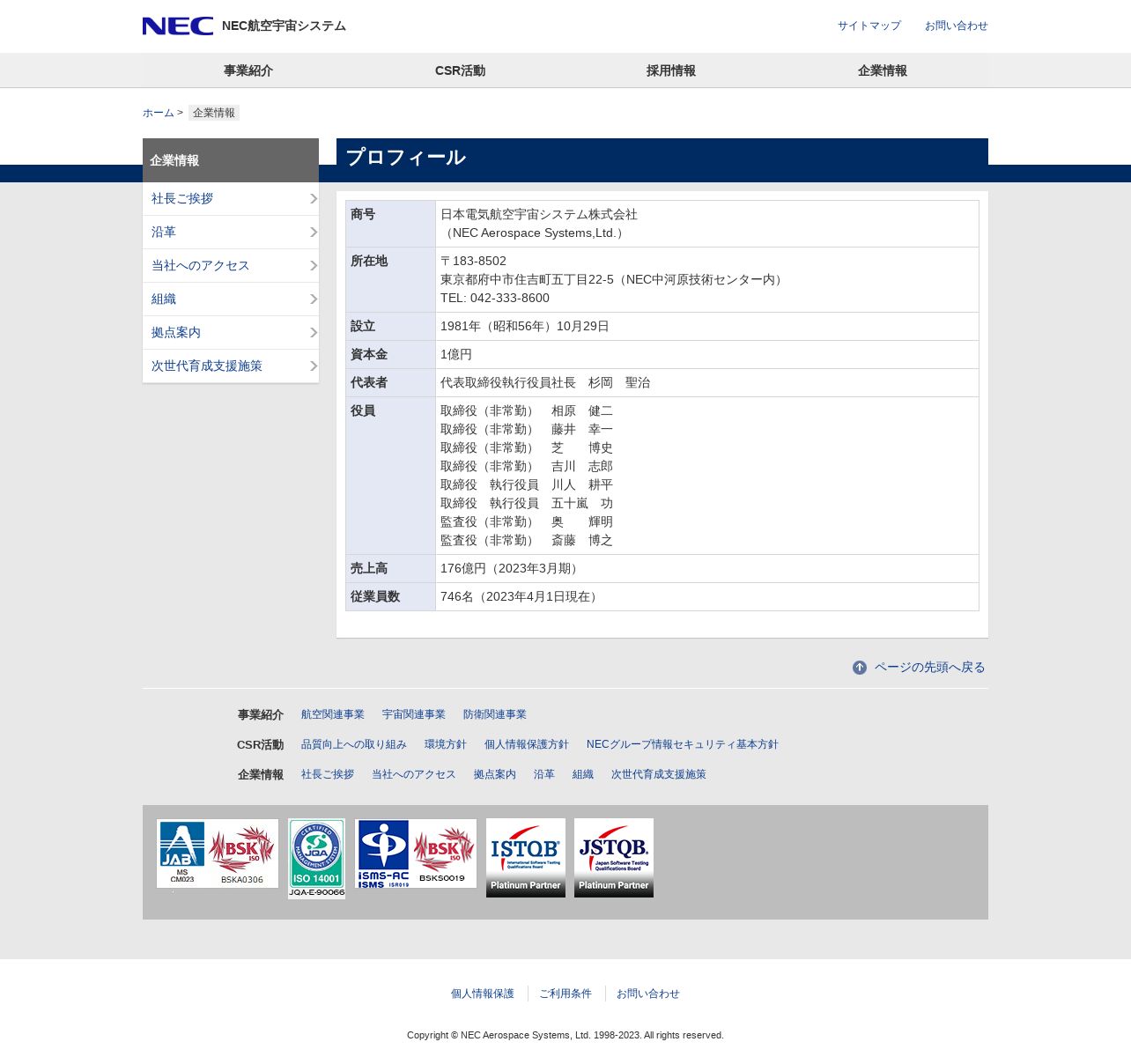Image resolution: width=1131 pixels, height=1064 pixels.
Task: Click the 事業紹介 footer category label
Action: [261, 715]
